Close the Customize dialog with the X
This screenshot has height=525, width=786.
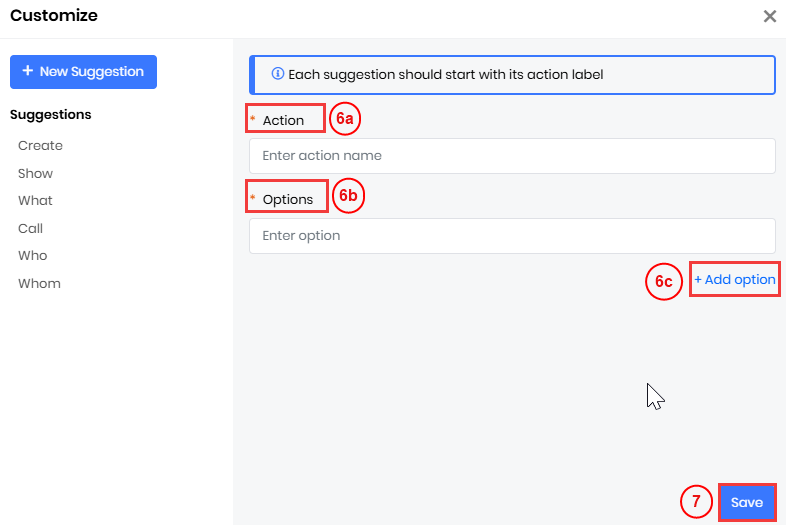pos(769,16)
